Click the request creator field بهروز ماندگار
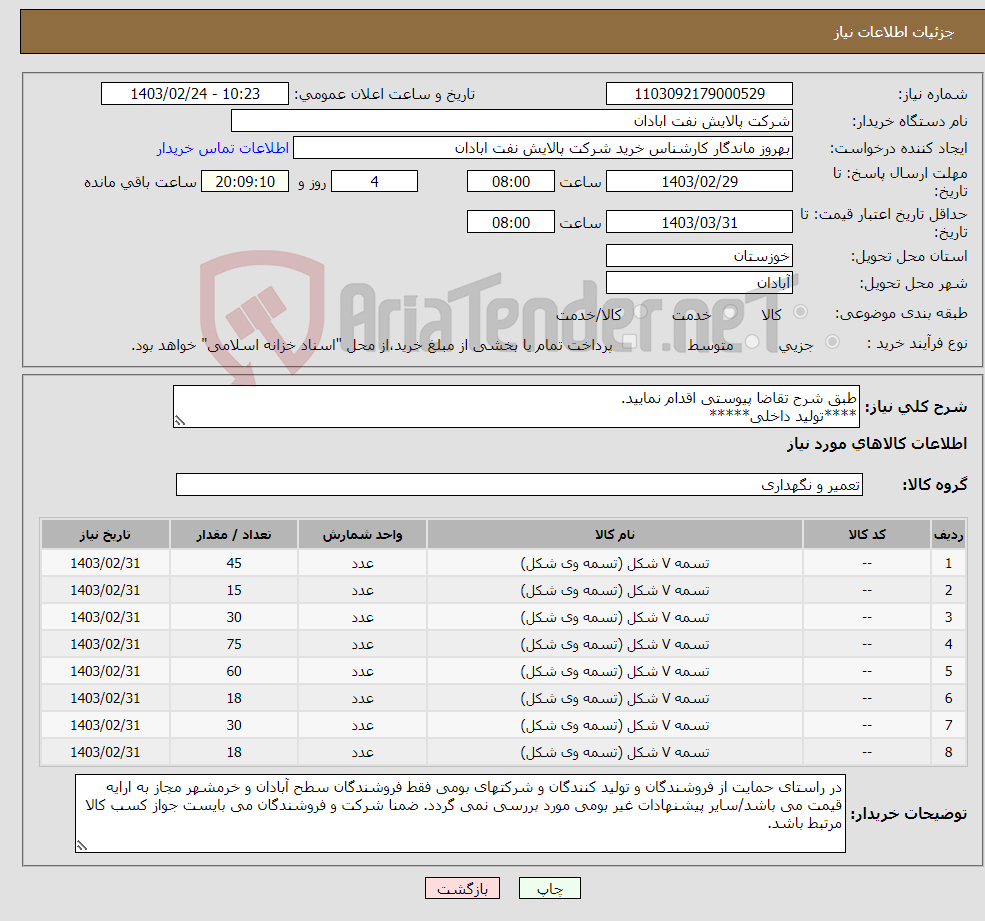The width and height of the screenshot is (985, 921). [x=543, y=148]
